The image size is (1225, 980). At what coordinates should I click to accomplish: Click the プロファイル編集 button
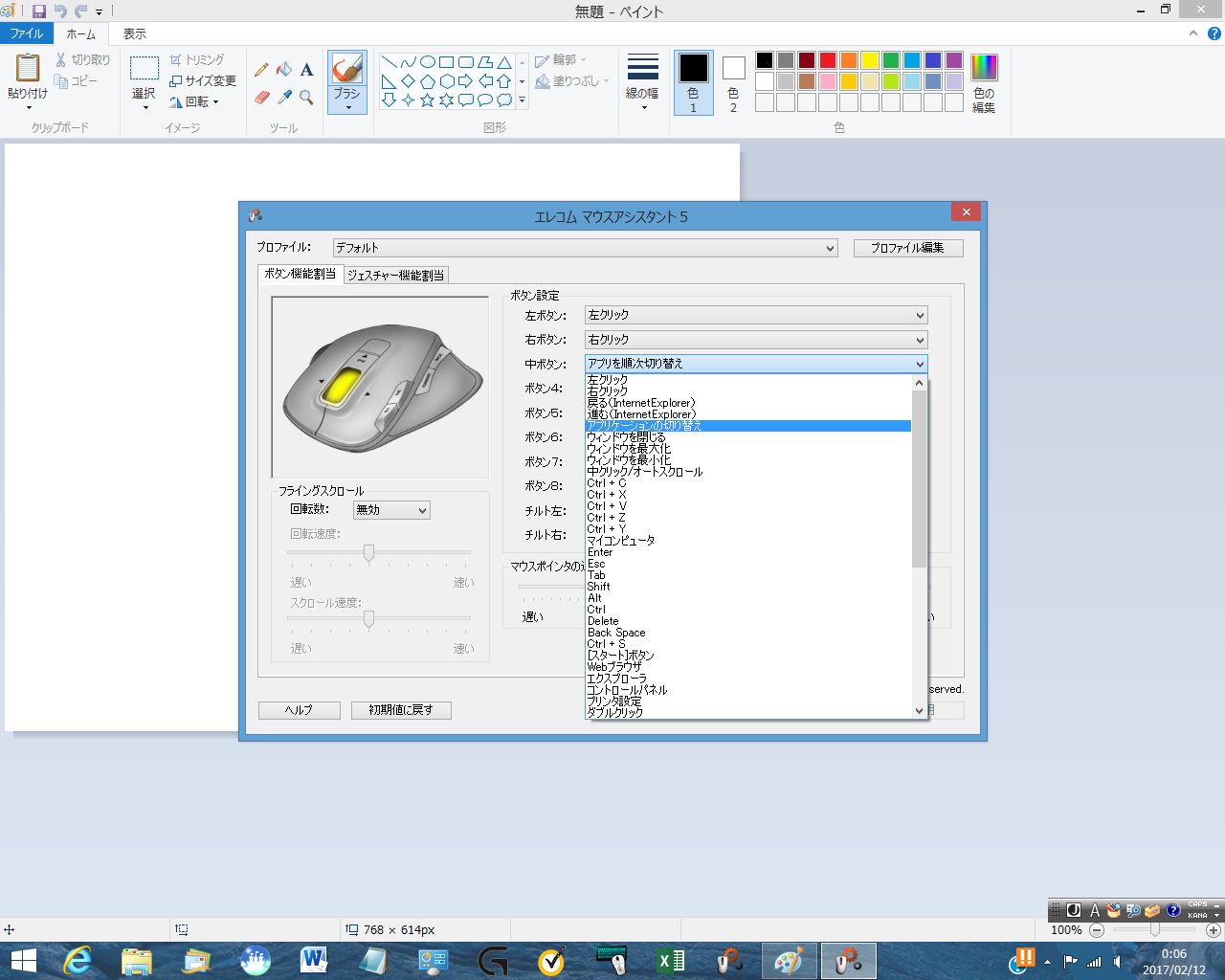coord(907,248)
